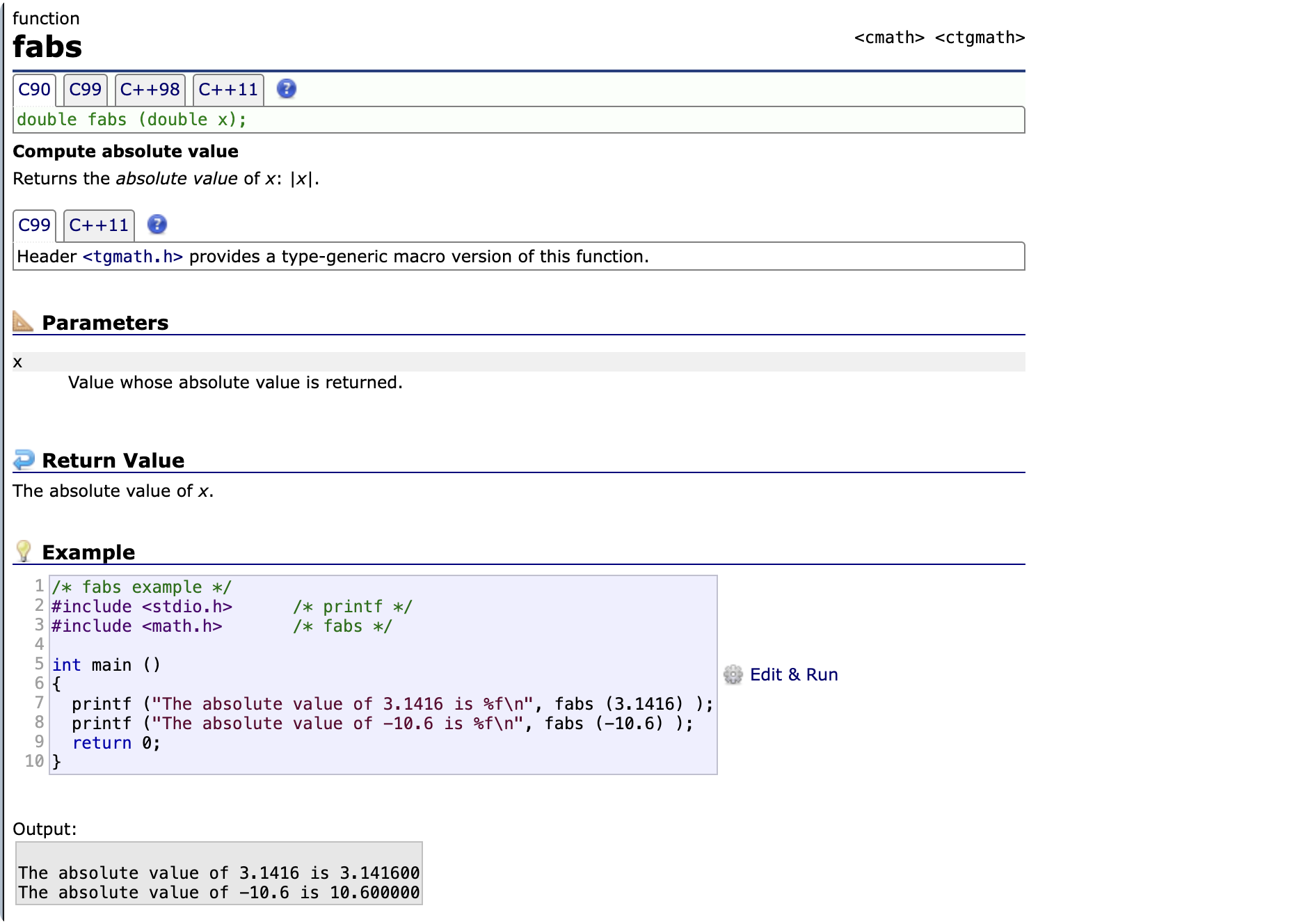
Task: Click the Parameters section ruler icon
Action: (x=23, y=321)
